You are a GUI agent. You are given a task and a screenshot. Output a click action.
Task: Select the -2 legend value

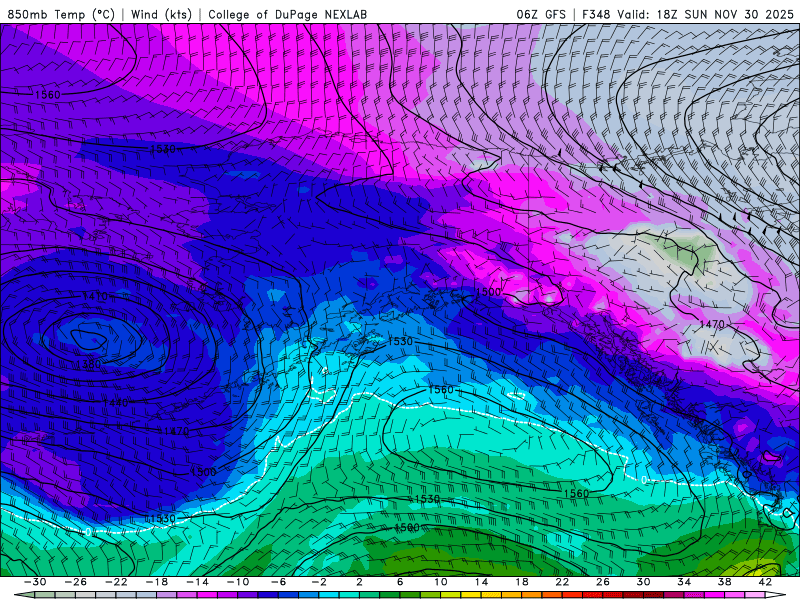coord(319,582)
